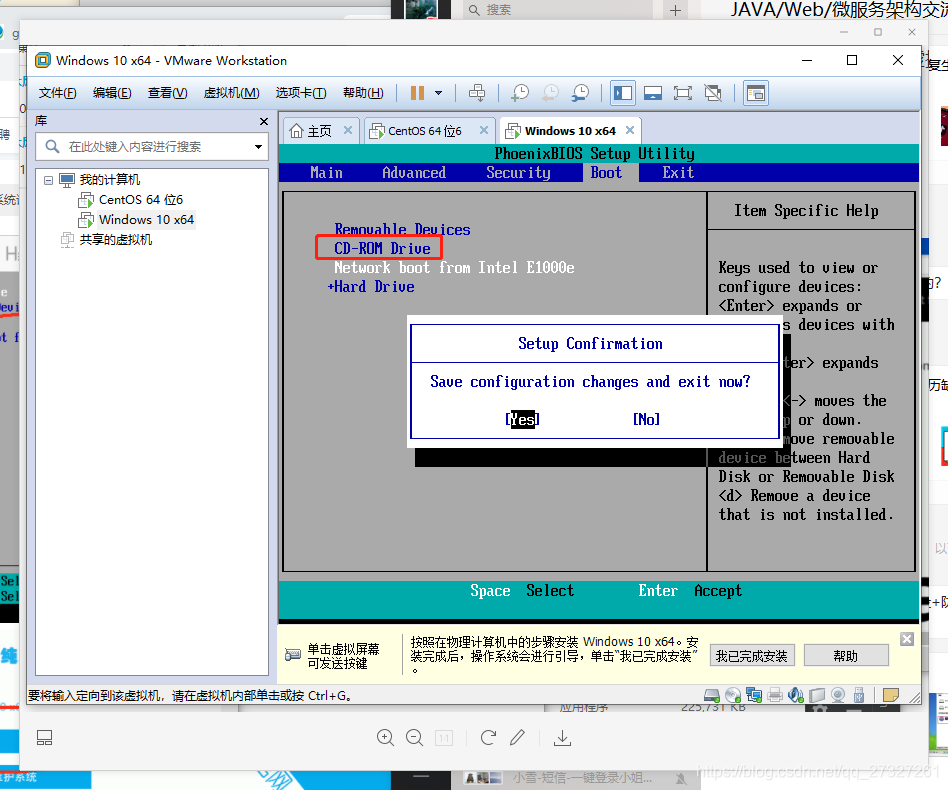Click the 帮助 button in install bar
948x790 pixels.
click(846, 656)
